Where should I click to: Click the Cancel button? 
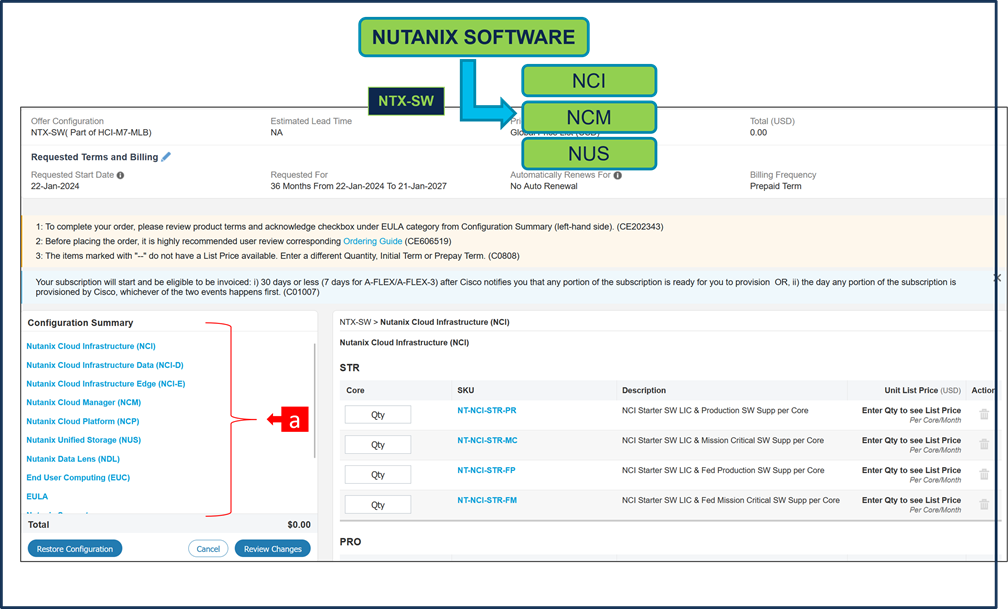[x=208, y=549]
